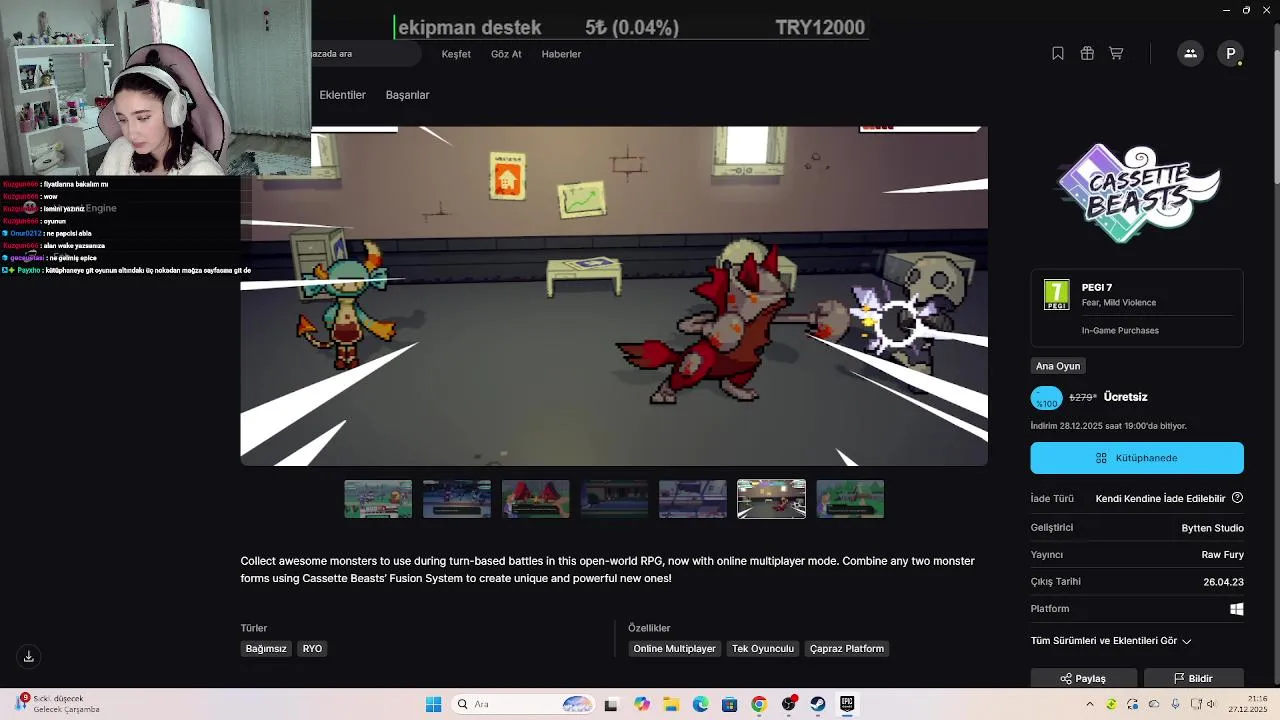Click the Paylaş button
This screenshot has height=720, width=1280.
click(x=1083, y=678)
